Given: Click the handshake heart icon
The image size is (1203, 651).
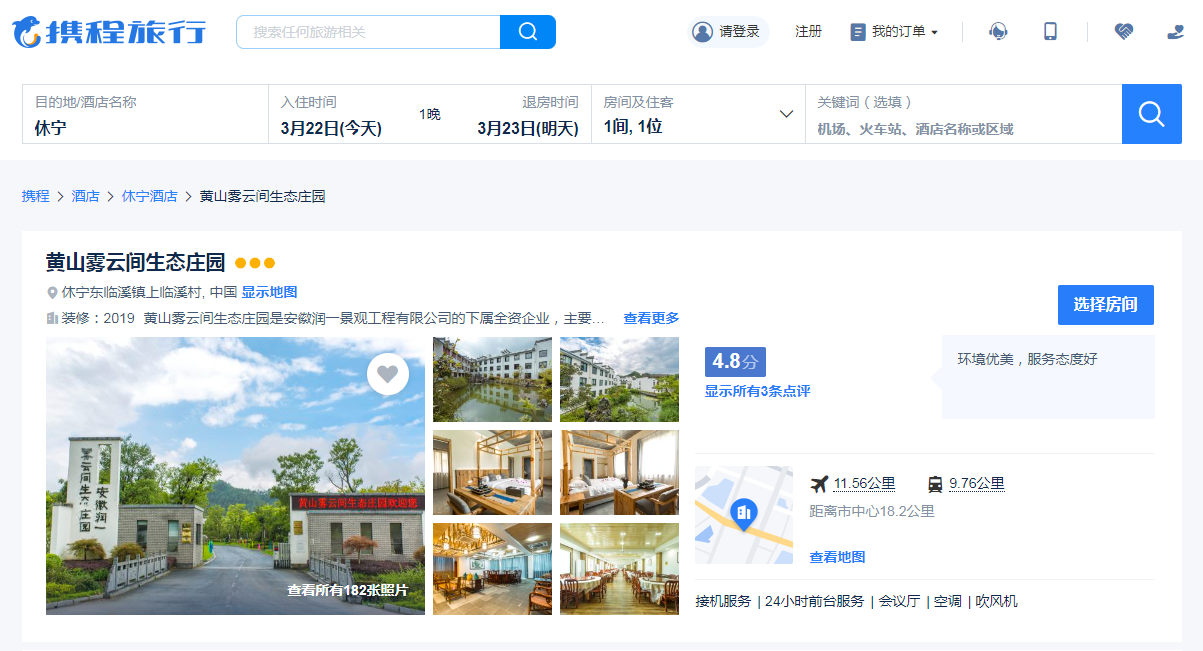Looking at the screenshot, I should coord(1124,32).
